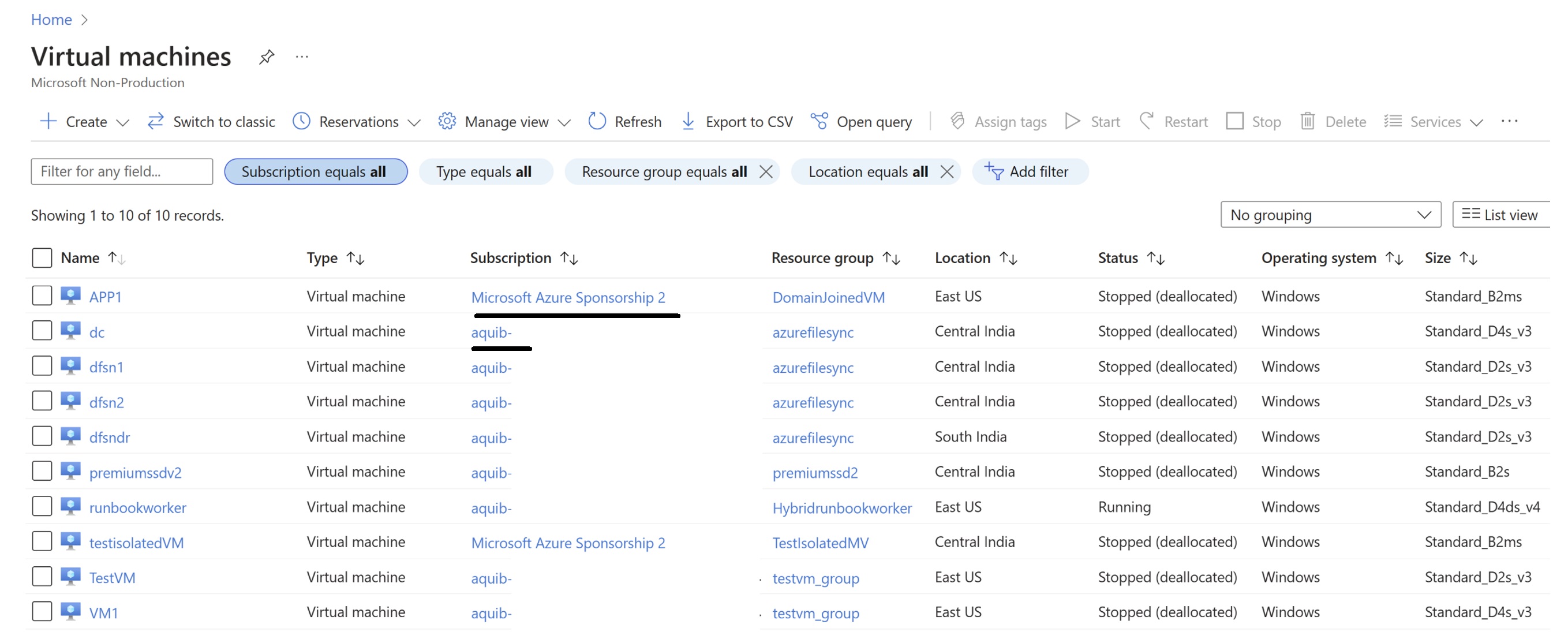Click the Open query icon
Screen dimensions: 1568x632
pyautogui.click(x=819, y=121)
